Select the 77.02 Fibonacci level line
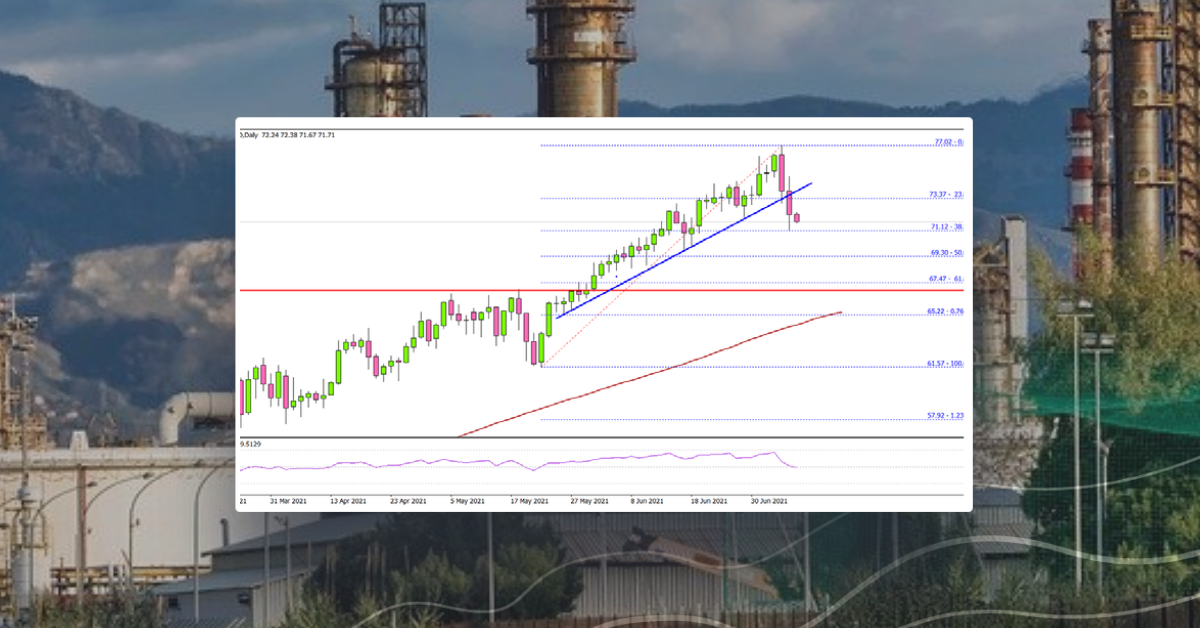 [x=700, y=144]
